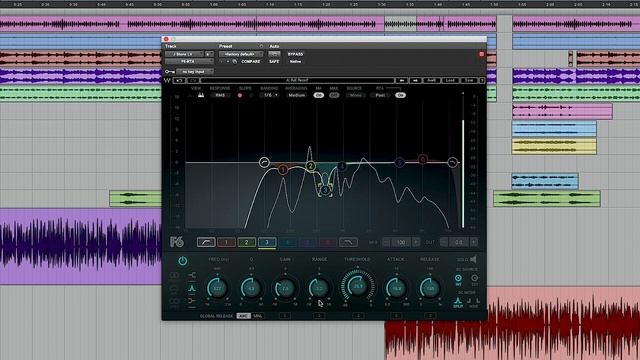
Task: Select the low-pass filter band tab
Action: pyautogui.click(x=348, y=242)
